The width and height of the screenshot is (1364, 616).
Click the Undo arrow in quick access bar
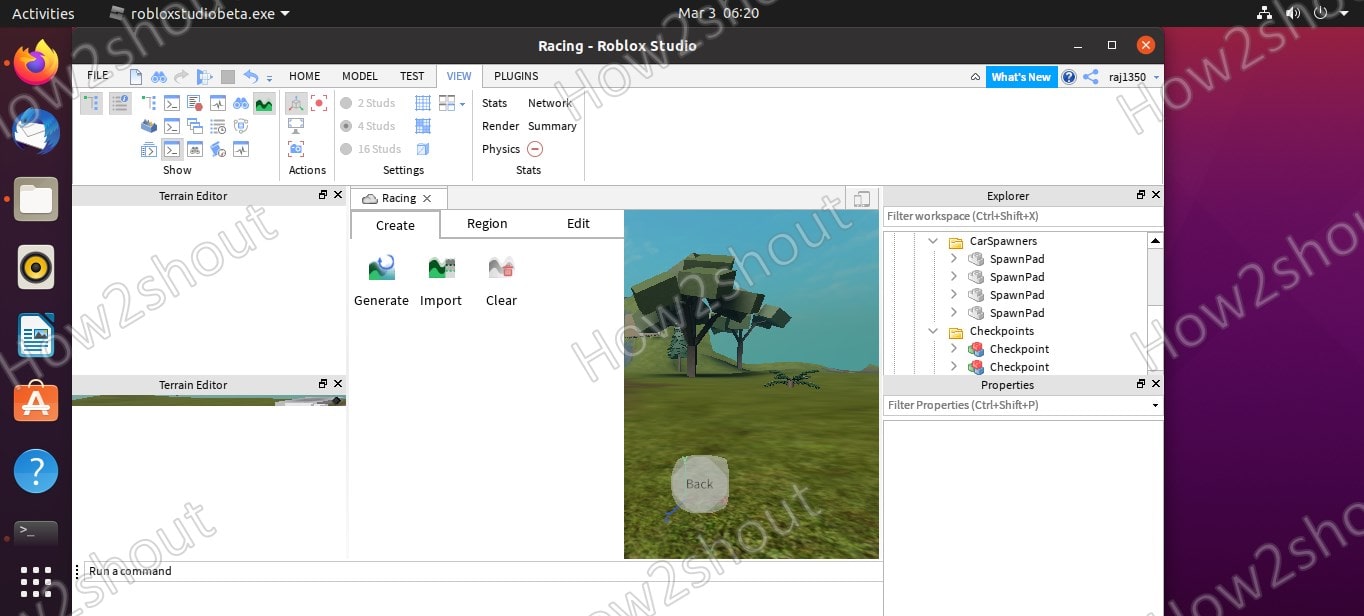click(x=250, y=77)
